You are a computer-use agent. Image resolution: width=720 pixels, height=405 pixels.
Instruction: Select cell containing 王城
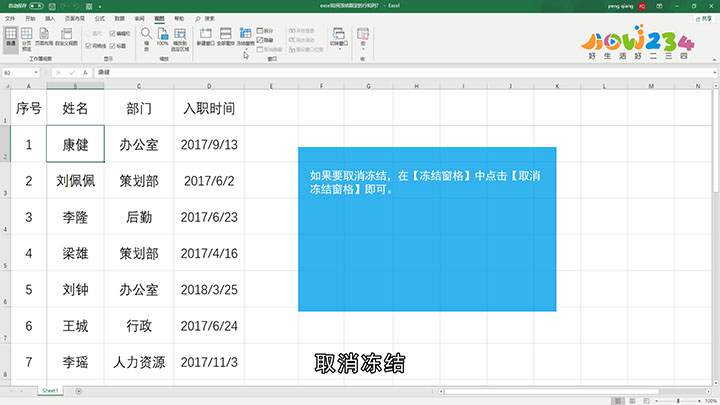(x=75, y=326)
